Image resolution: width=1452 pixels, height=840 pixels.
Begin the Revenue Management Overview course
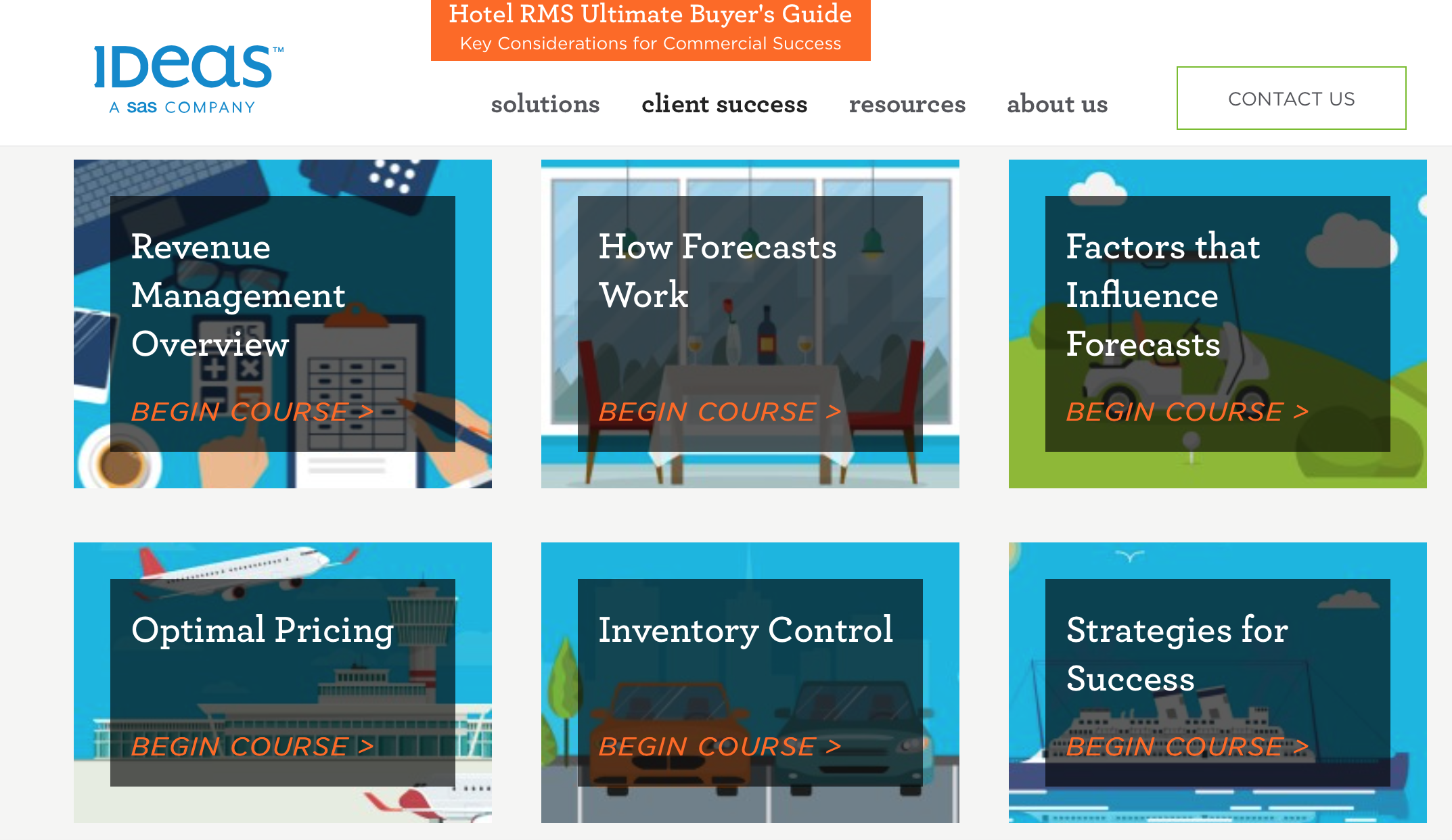pos(252,411)
